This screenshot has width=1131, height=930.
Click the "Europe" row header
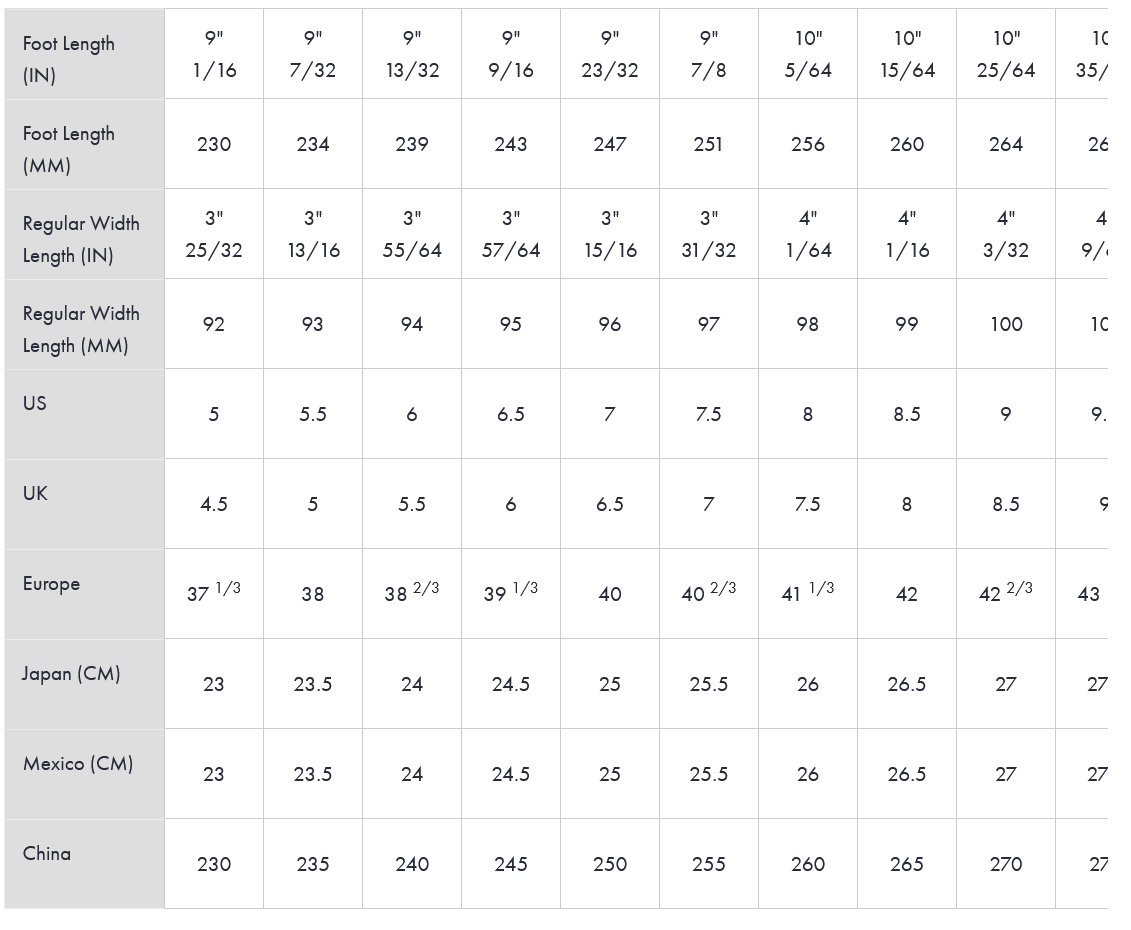pos(51,583)
